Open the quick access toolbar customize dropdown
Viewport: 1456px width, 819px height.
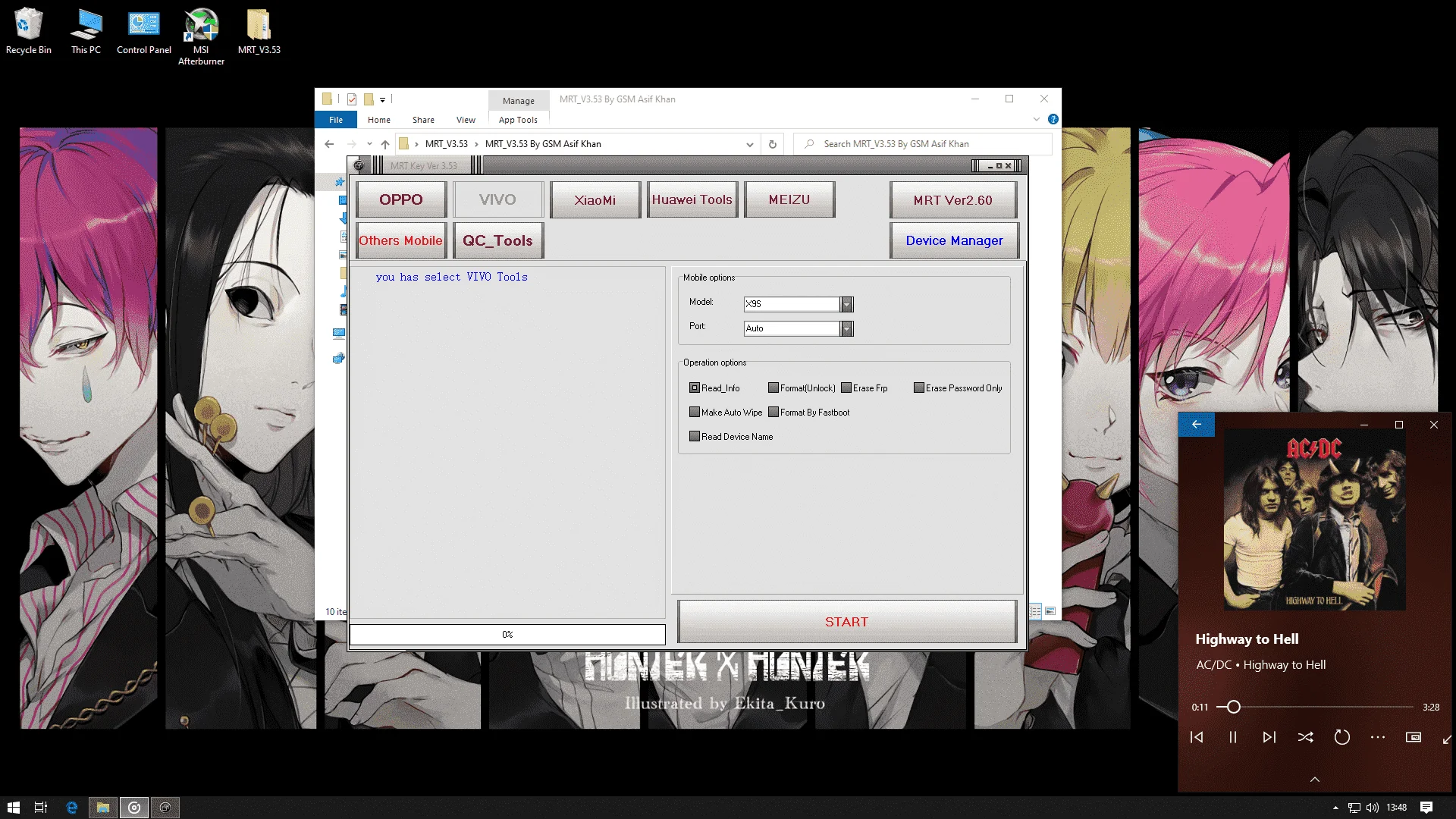(382, 99)
